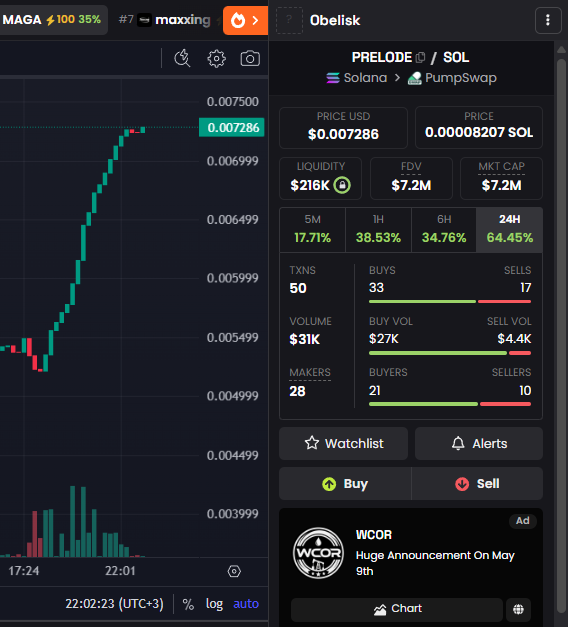Toggle auto scale on chart
568x627 pixels.
coord(246,604)
